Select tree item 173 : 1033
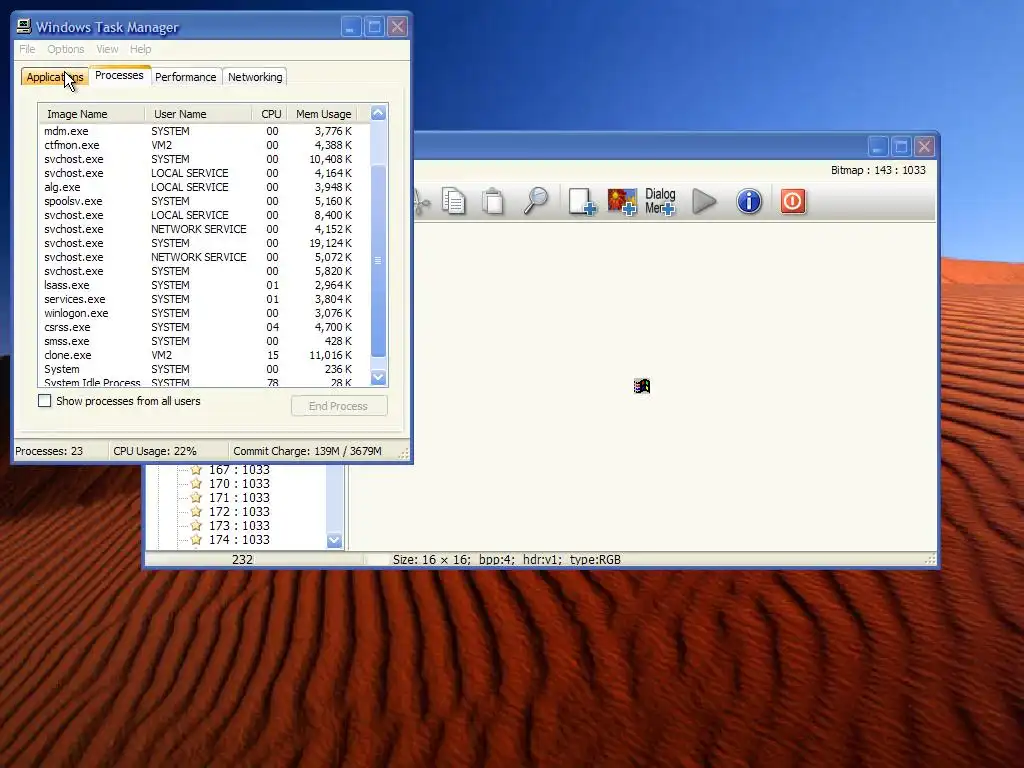This screenshot has width=1024, height=768. click(239, 526)
